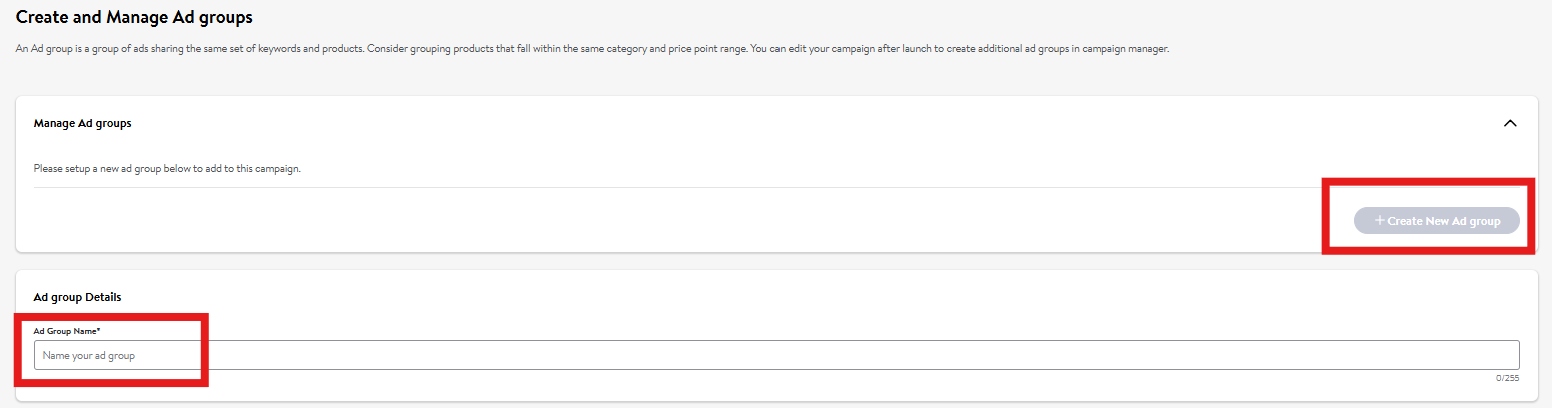Click the 0/255 character counter
1552x408 pixels.
1507,378
